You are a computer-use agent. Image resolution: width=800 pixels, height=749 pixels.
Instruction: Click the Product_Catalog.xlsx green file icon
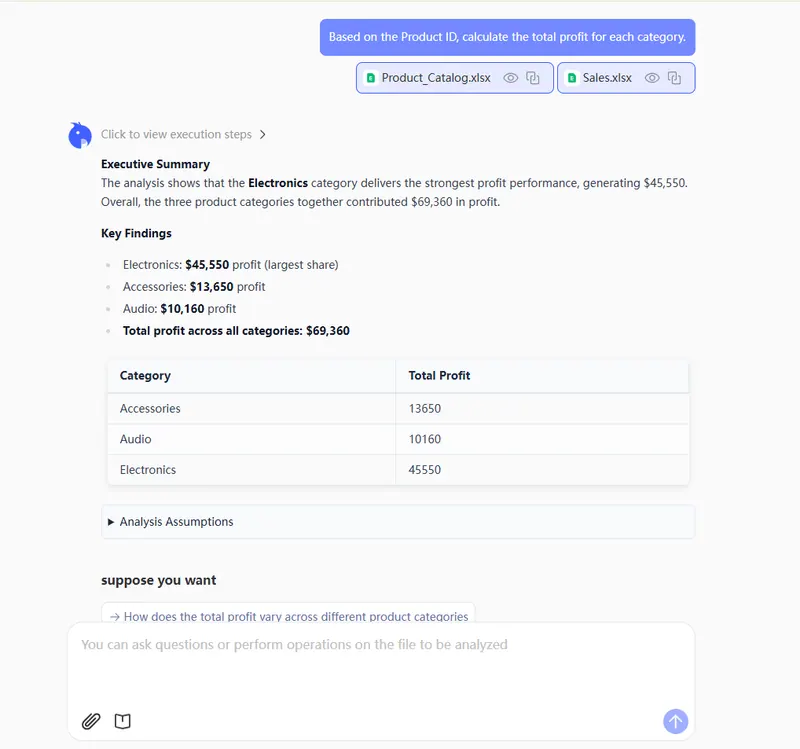[370, 78]
